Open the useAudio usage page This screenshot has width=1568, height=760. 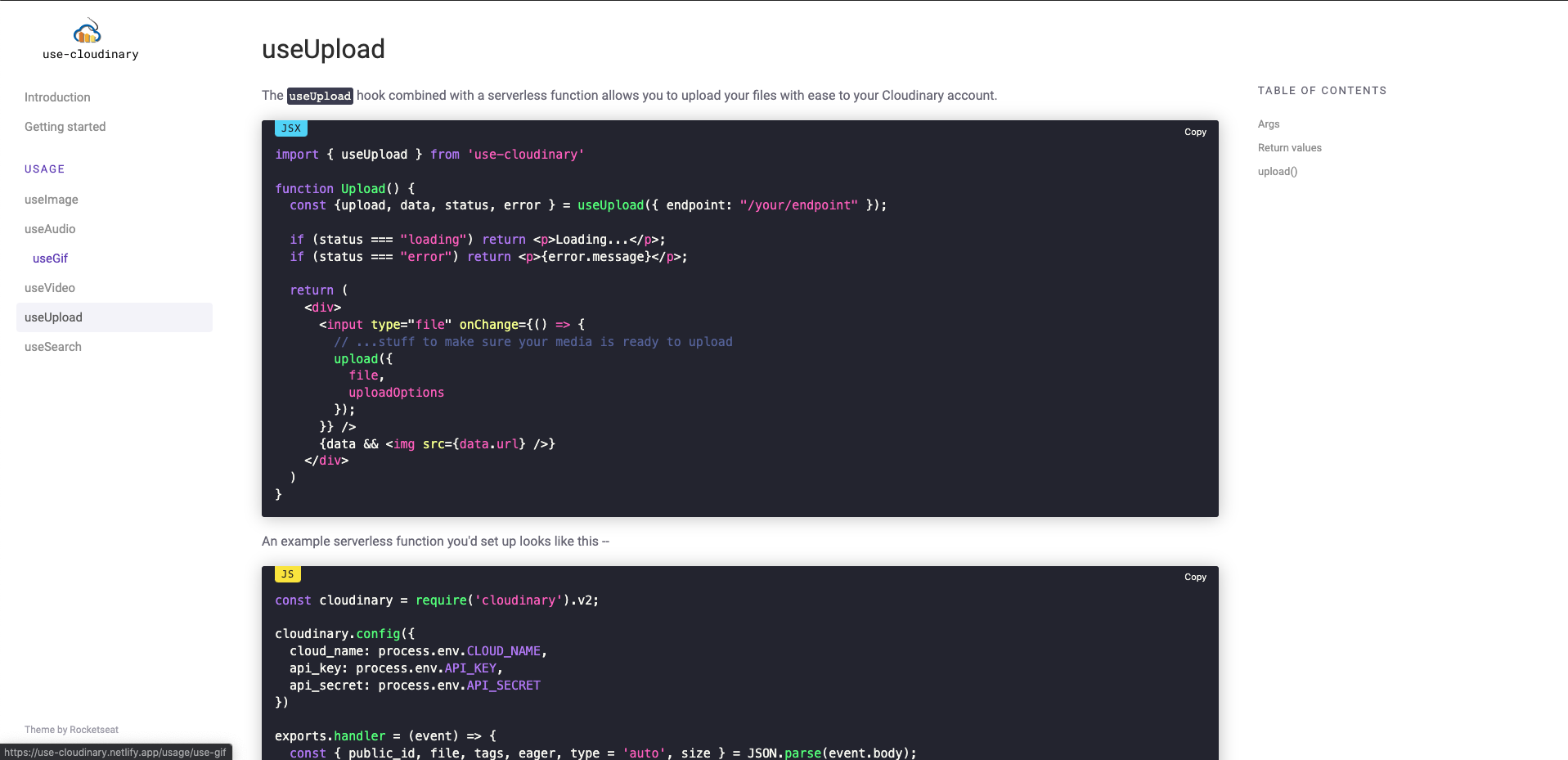click(50, 229)
